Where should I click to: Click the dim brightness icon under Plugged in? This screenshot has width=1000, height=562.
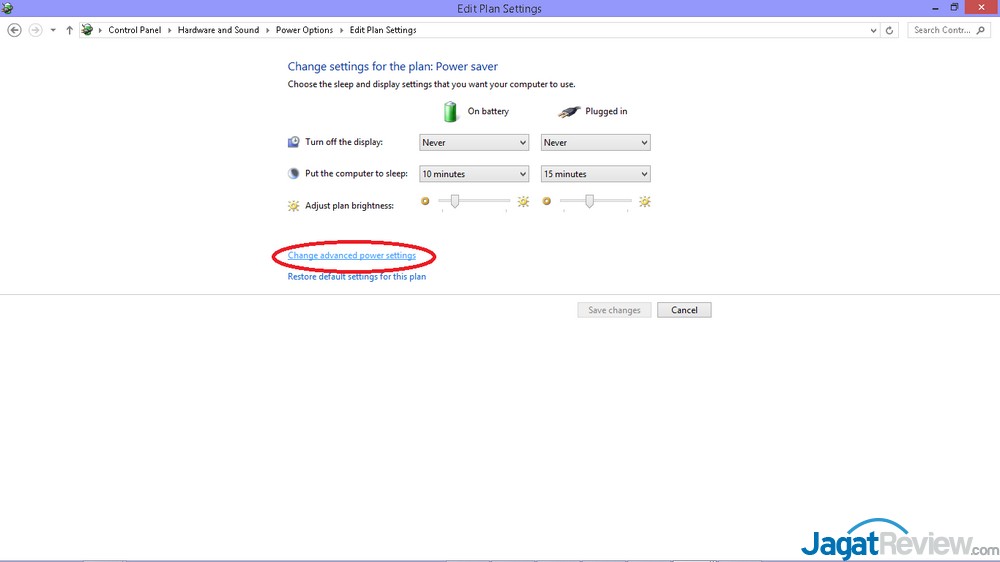click(546, 202)
